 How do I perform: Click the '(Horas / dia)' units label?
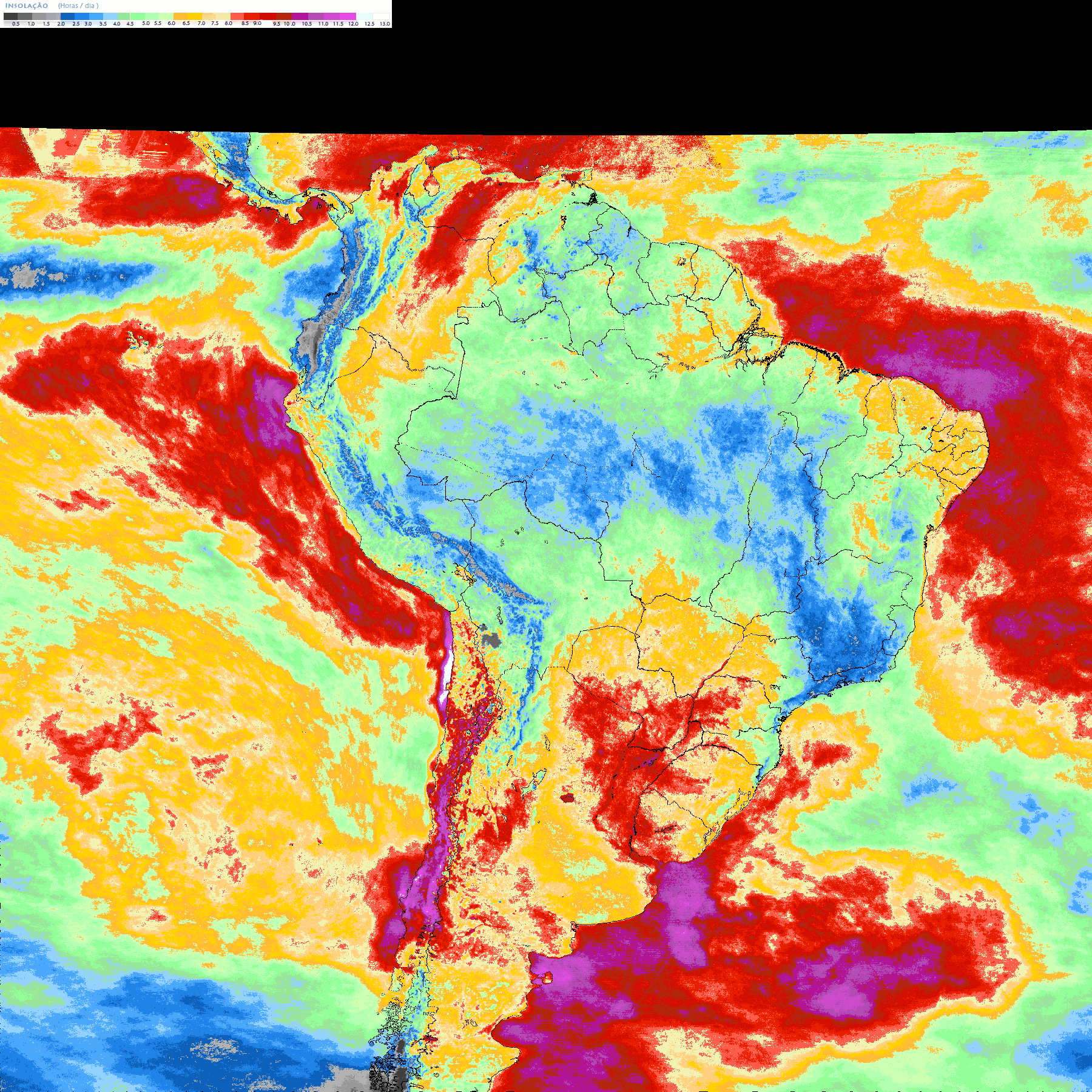click(x=78, y=5)
